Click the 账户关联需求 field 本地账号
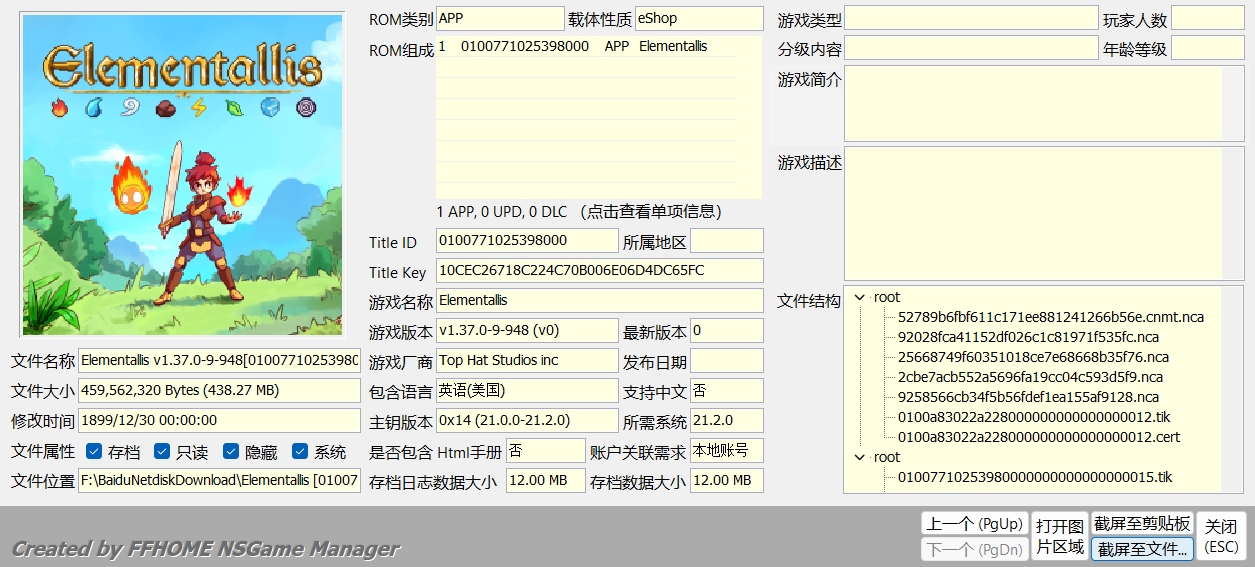The height and width of the screenshot is (567, 1255). click(727, 451)
